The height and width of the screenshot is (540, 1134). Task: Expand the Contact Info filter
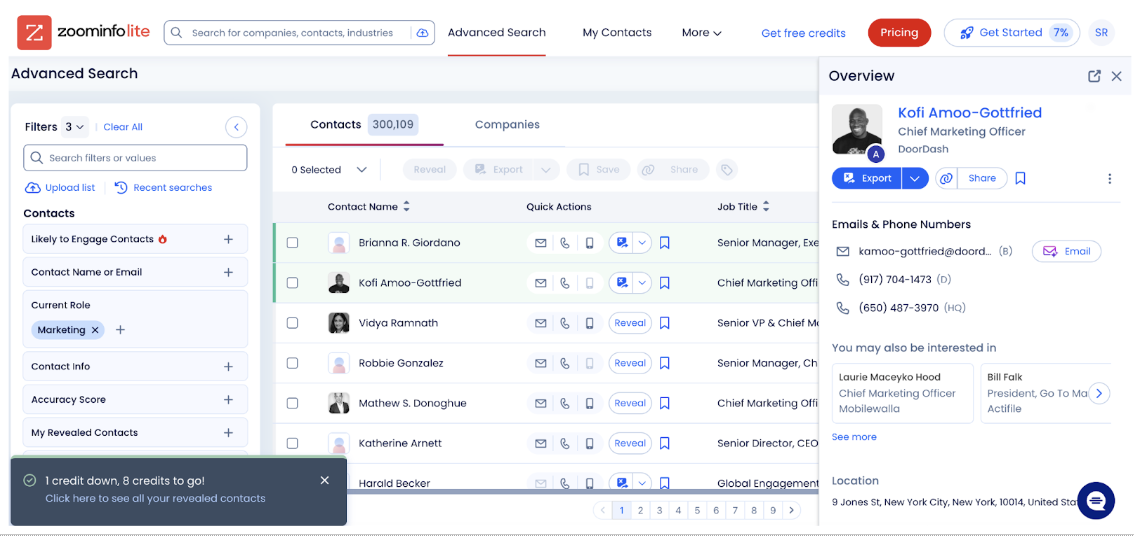(x=228, y=367)
